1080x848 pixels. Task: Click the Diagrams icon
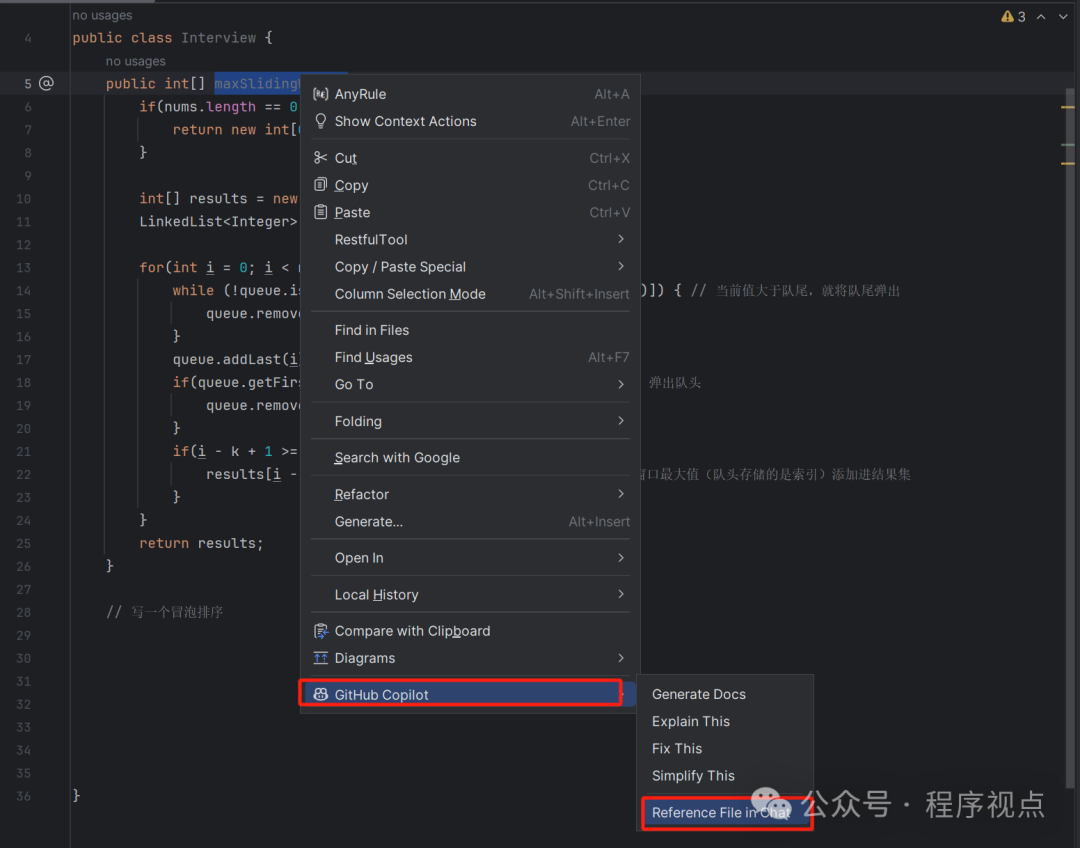coord(320,658)
